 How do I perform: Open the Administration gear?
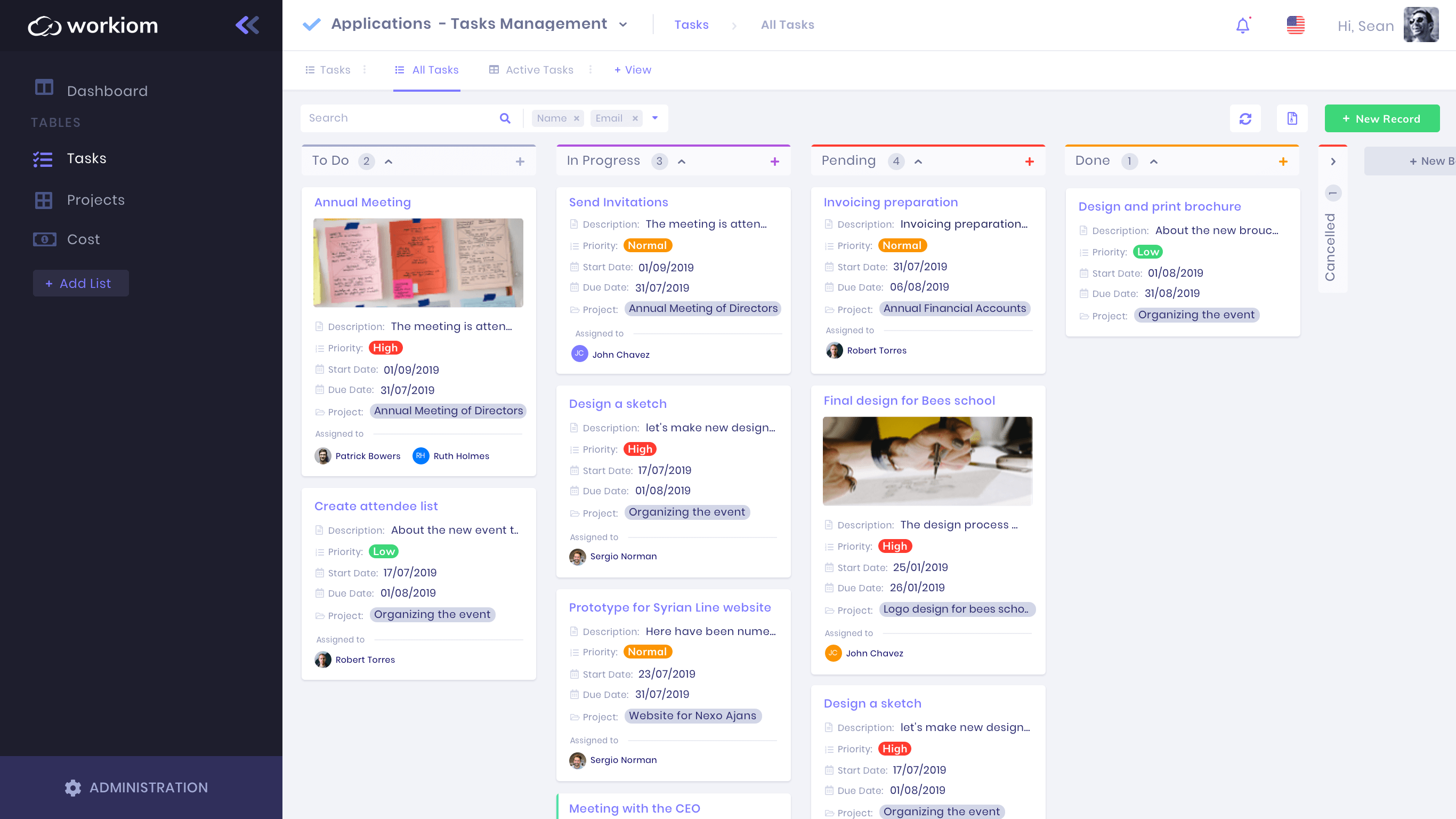(73, 788)
